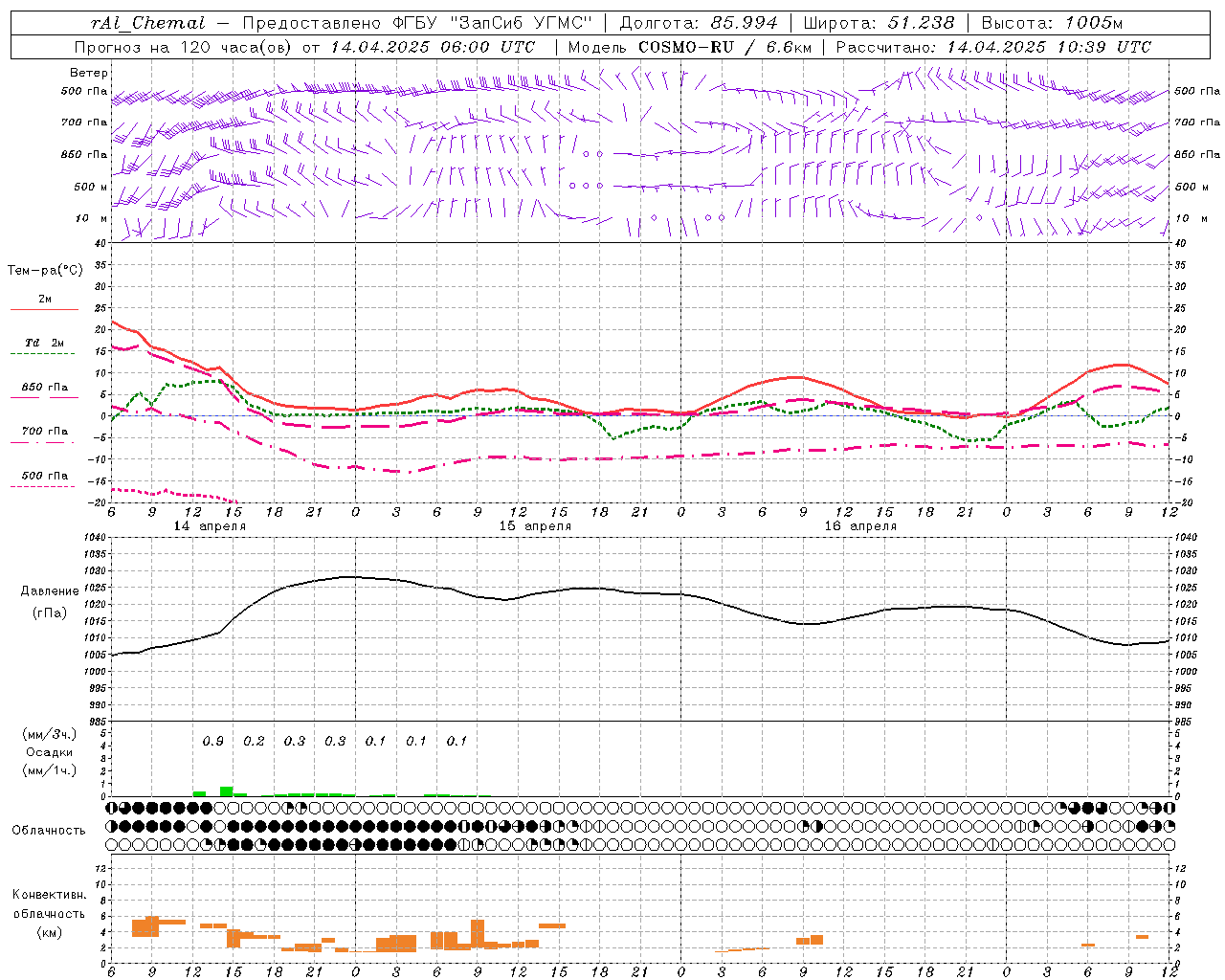Click the (гПа) unit label under Давление
Screen dimensions: 1225x980
[x=49, y=612]
